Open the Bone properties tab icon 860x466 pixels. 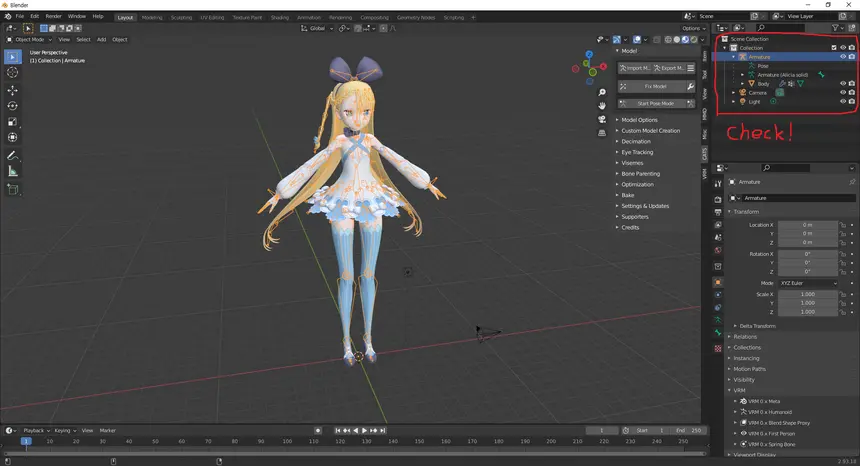click(x=718, y=333)
